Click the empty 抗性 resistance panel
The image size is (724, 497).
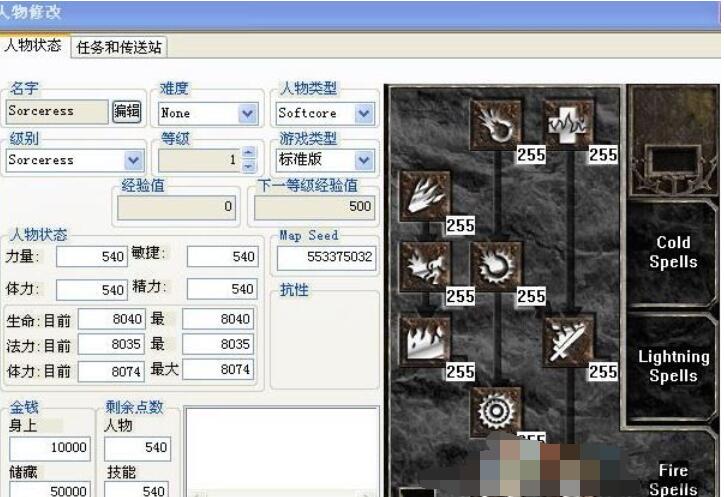325,340
